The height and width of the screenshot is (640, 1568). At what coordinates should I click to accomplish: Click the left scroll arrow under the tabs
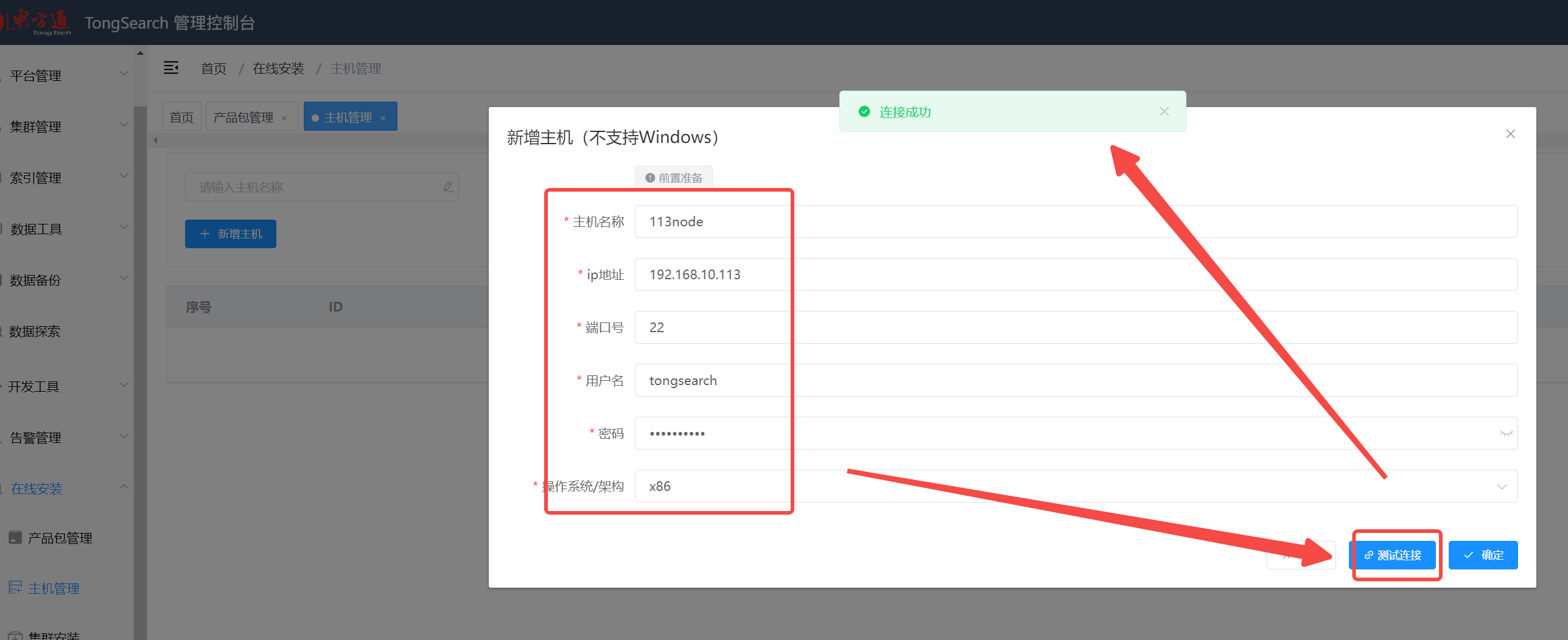(156, 141)
